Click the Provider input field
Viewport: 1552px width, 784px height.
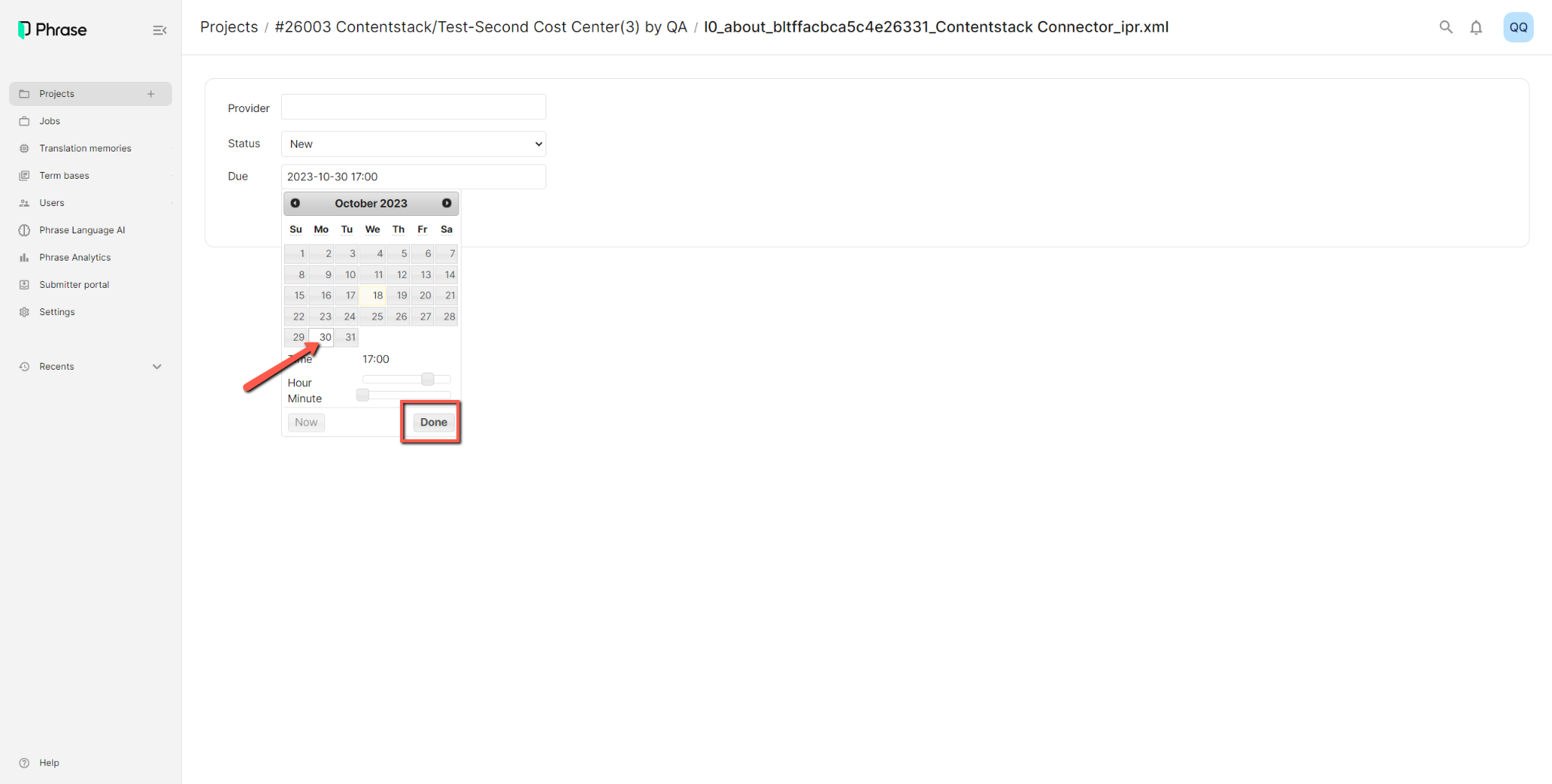click(x=414, y=107)
